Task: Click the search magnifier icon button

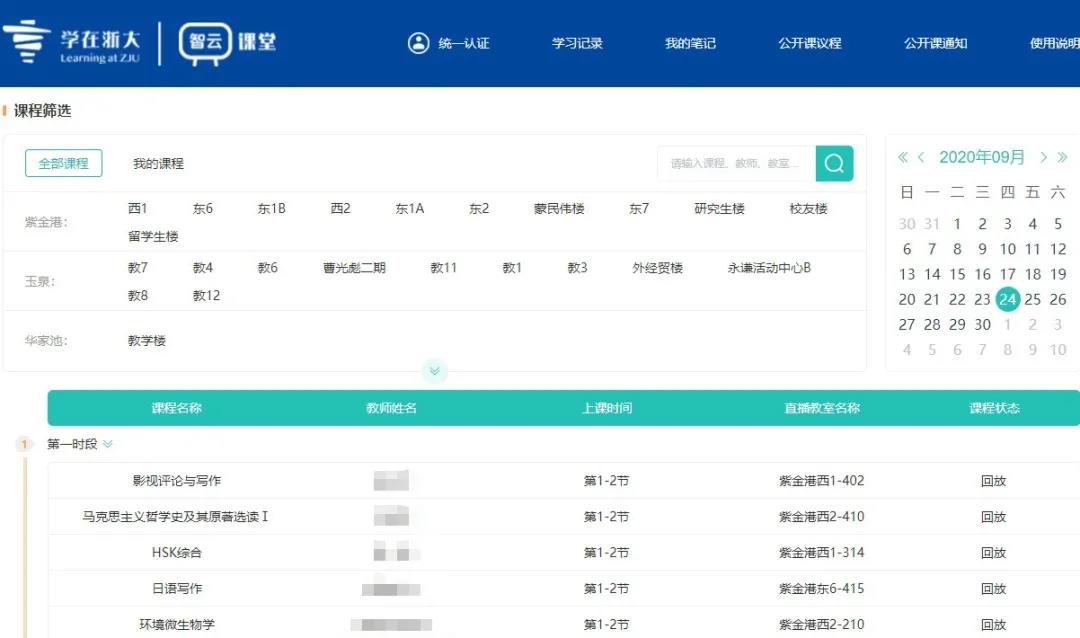Action: pos(834,163)
